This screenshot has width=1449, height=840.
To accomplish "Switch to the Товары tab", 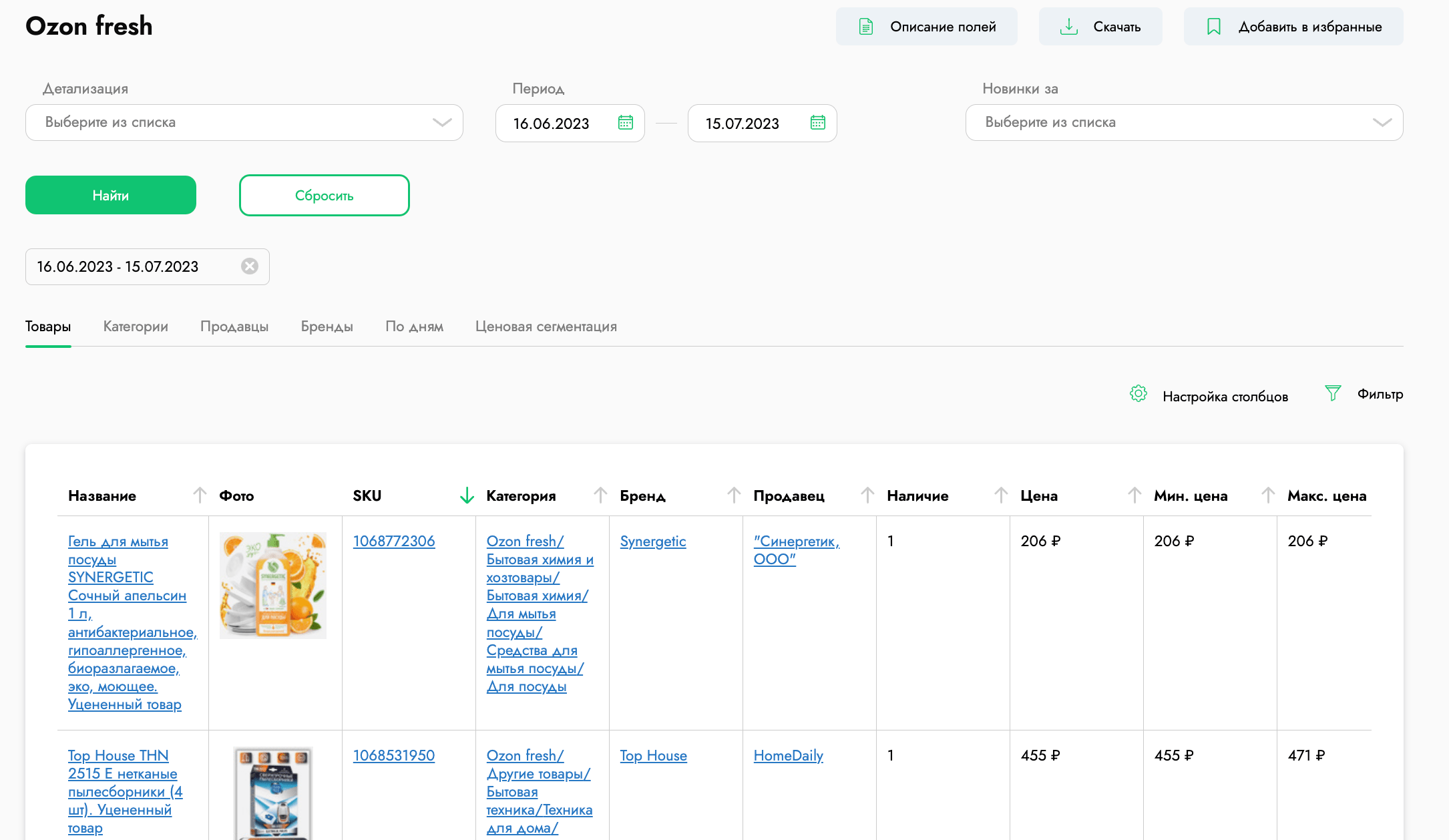I will [48, 327].
